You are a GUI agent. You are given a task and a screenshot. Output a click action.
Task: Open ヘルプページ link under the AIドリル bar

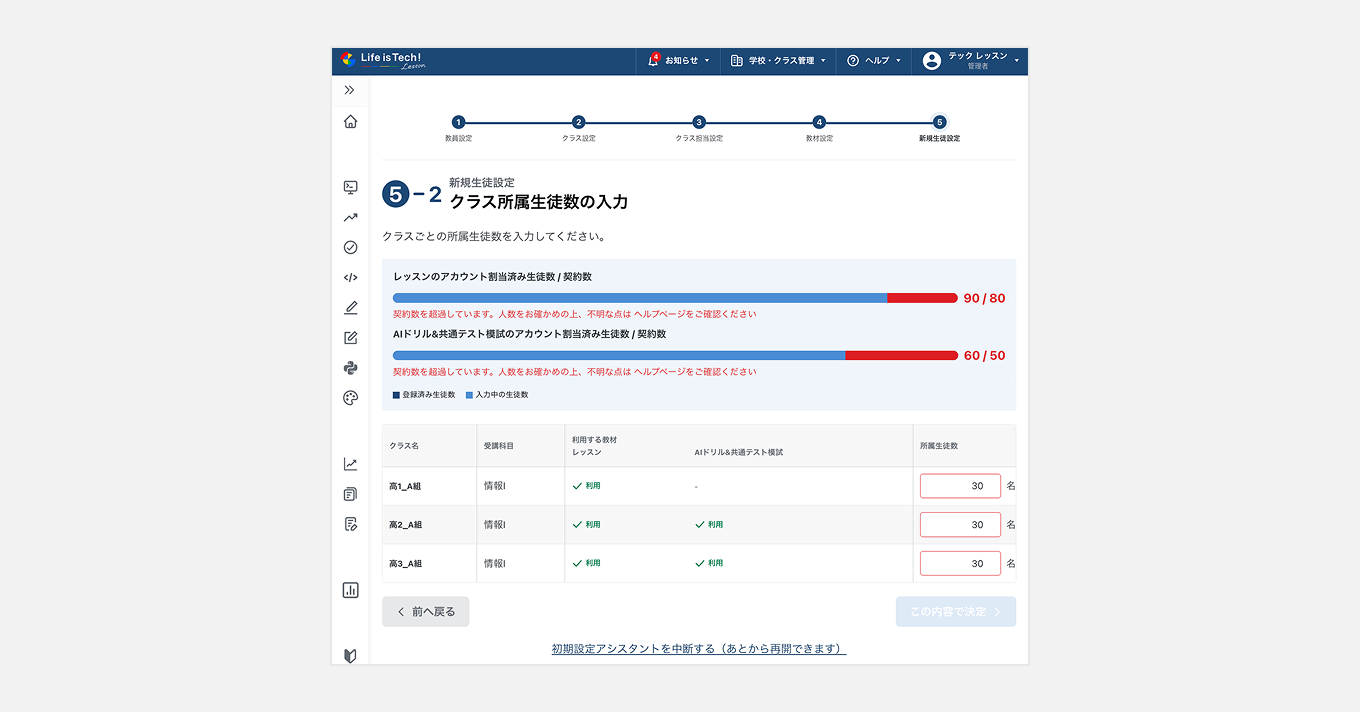[x=660, y=372]
